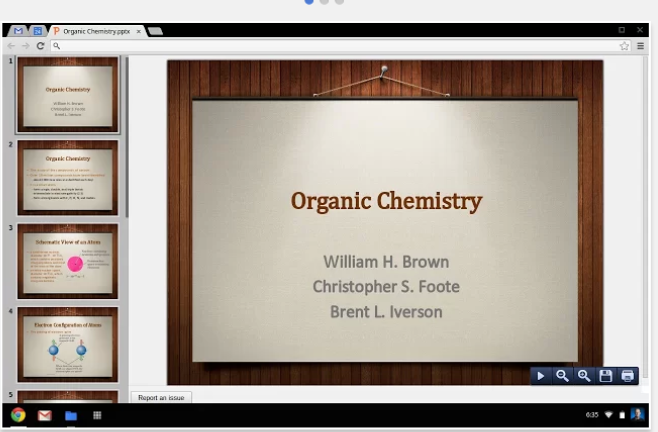Open the Calendar pinned tab
The height and width of the screenshot is (432, 658).
[37, 31]
